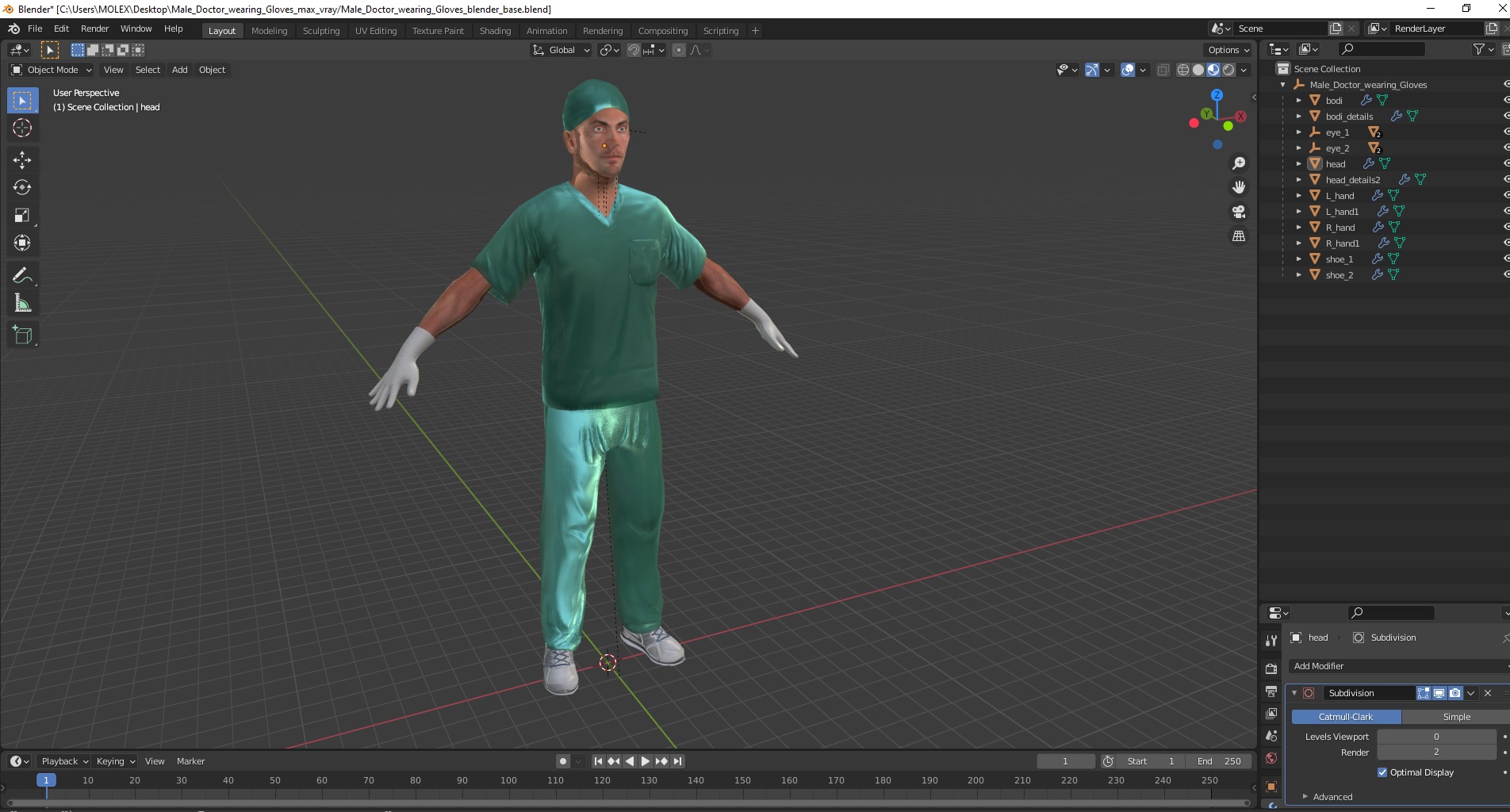Switch to wireframe viewport shading
This screenshot has width=1510, height=812.
pyautogui.click(x=1183, y=70)
